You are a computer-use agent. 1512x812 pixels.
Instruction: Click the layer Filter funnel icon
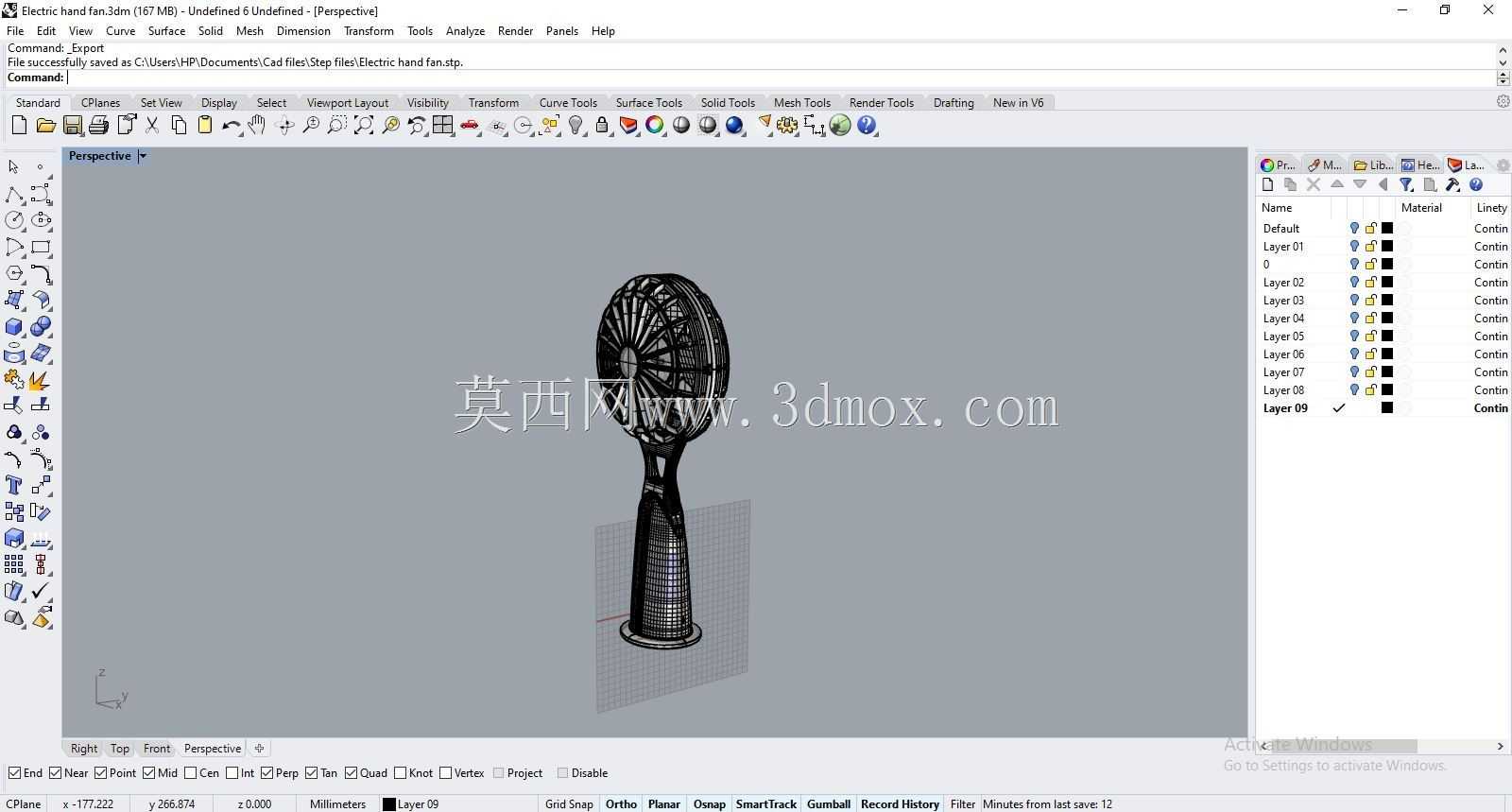tap(1406, 185)
